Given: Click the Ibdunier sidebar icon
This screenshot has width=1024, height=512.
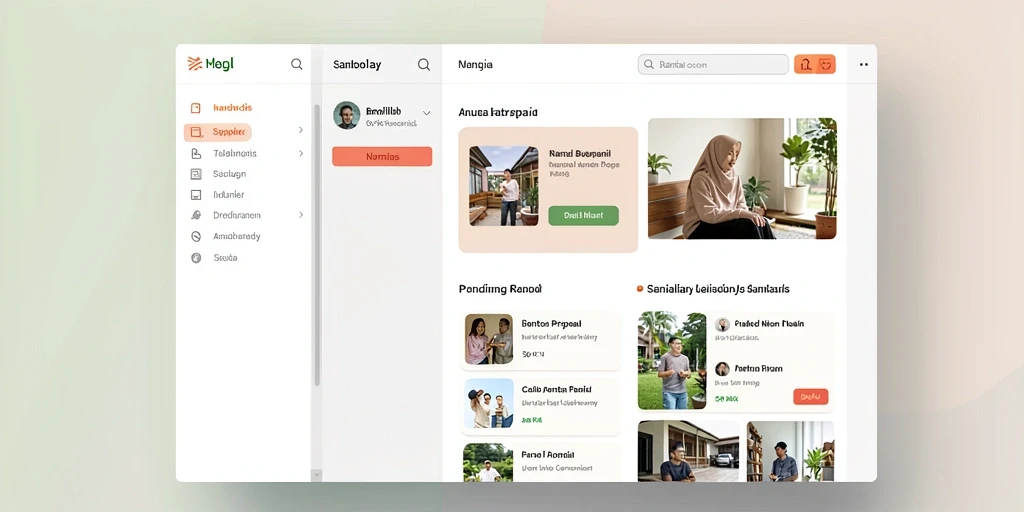Looking at the screenshot, I should click(196, 195).
